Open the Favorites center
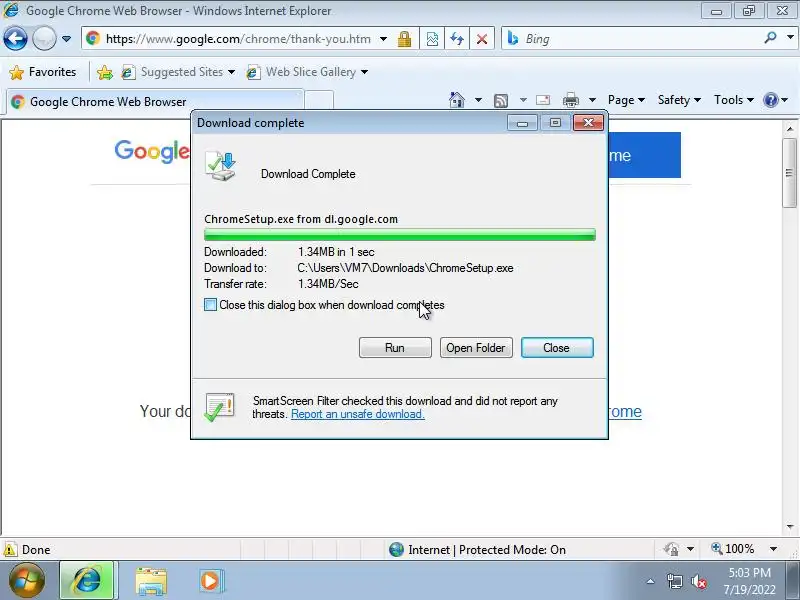Image resolution: width=800 pixels, height=600 pixels. (43, 72)
